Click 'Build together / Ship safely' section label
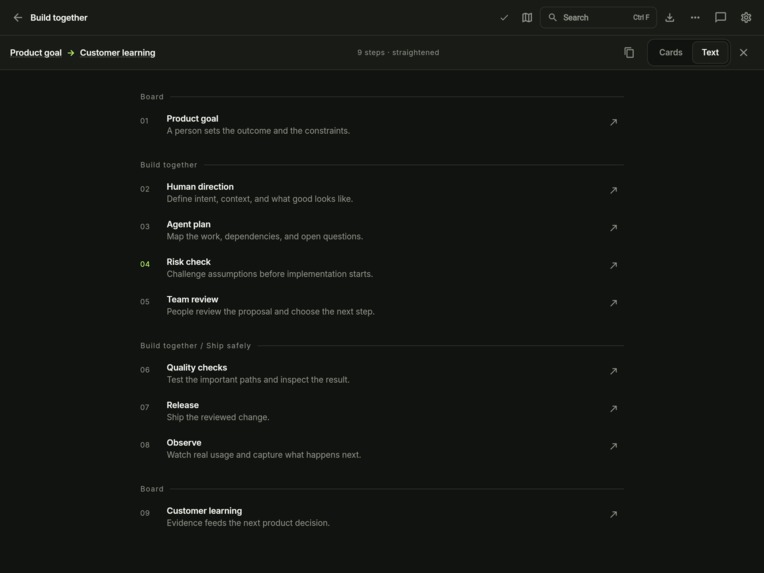Screen dimensions: 764x573 [195, 345]
